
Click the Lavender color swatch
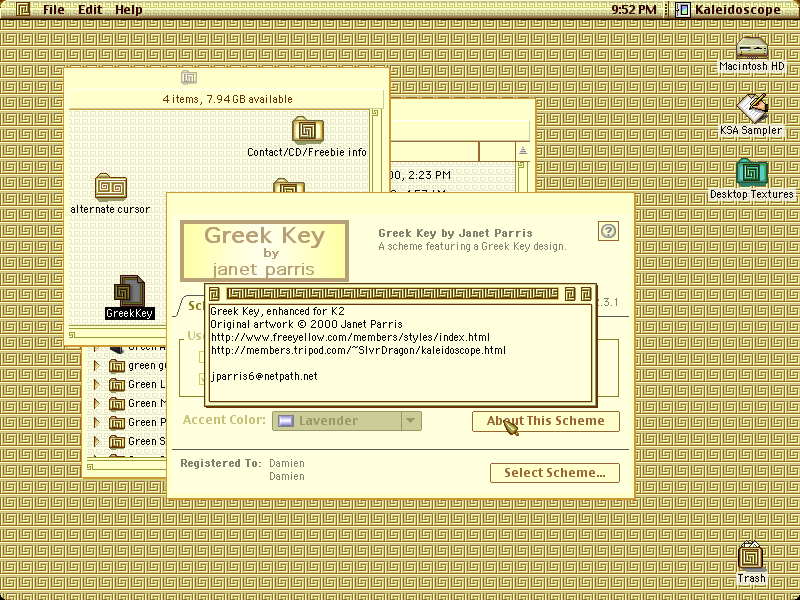coord(286,421)
